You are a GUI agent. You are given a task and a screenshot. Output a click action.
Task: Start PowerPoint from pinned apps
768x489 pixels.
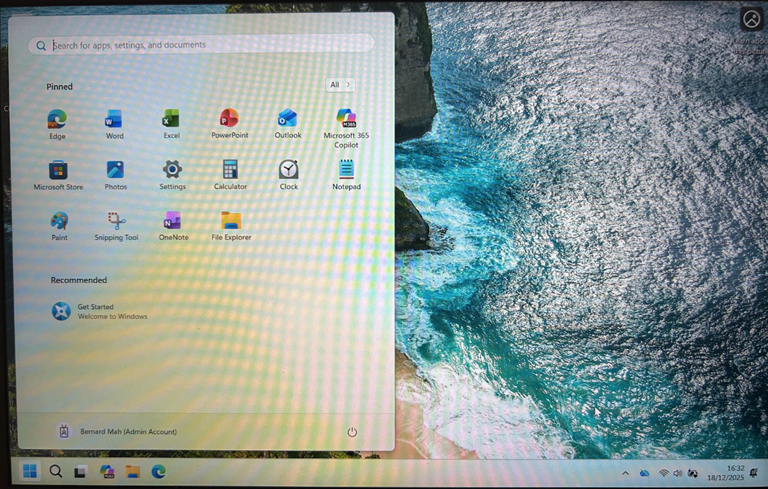(x=229, y=123)
